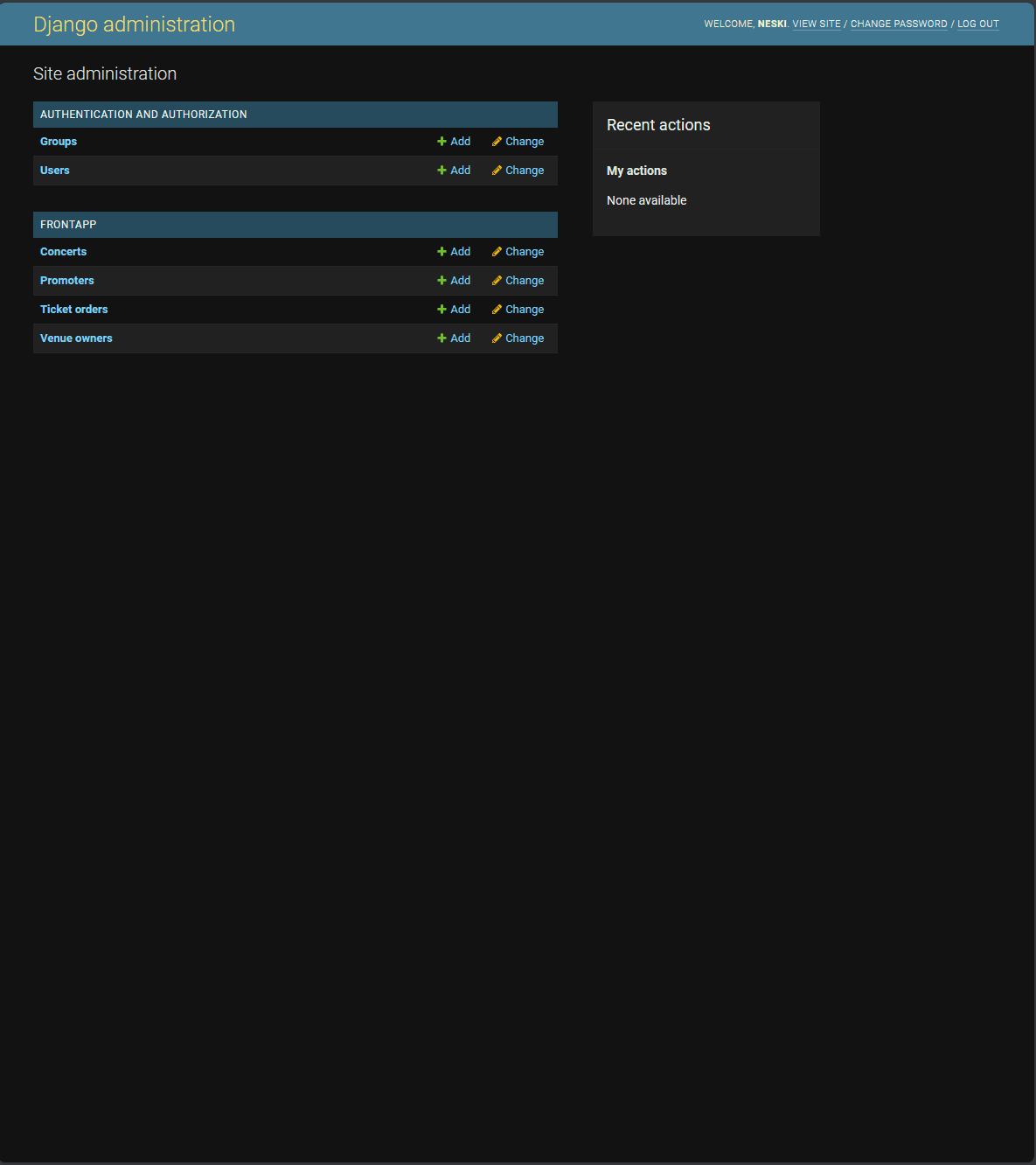Image resolution: width=1036 pixels, height=1165 pixels.
Task: Open the Groups admin list
Action: pyautogui.click(x=58, y=141)
